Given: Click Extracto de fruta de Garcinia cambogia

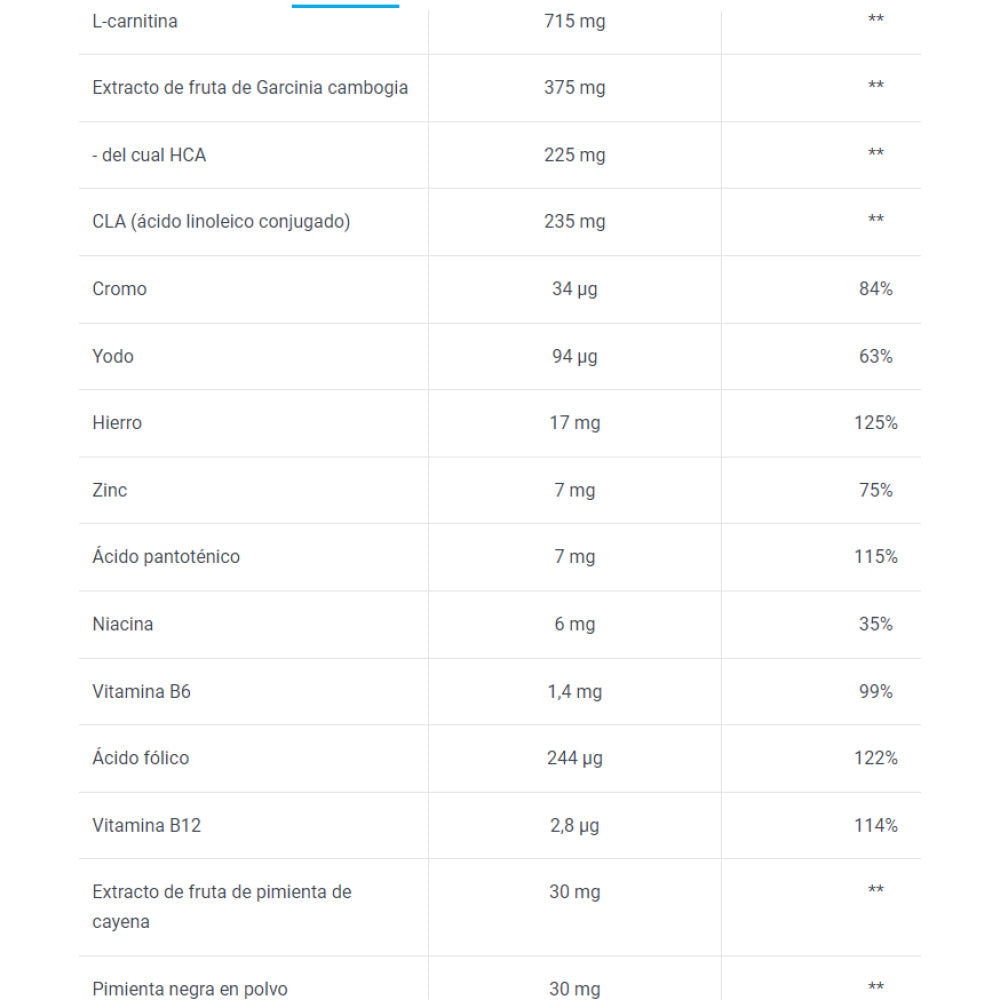Looking at the screenshot, I should point(250,88).
